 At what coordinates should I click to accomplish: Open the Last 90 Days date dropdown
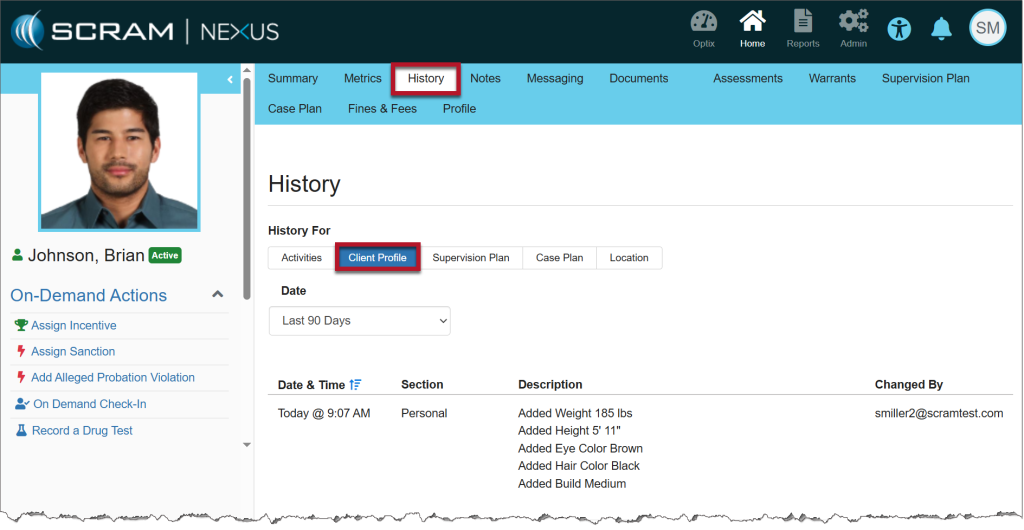359,321
